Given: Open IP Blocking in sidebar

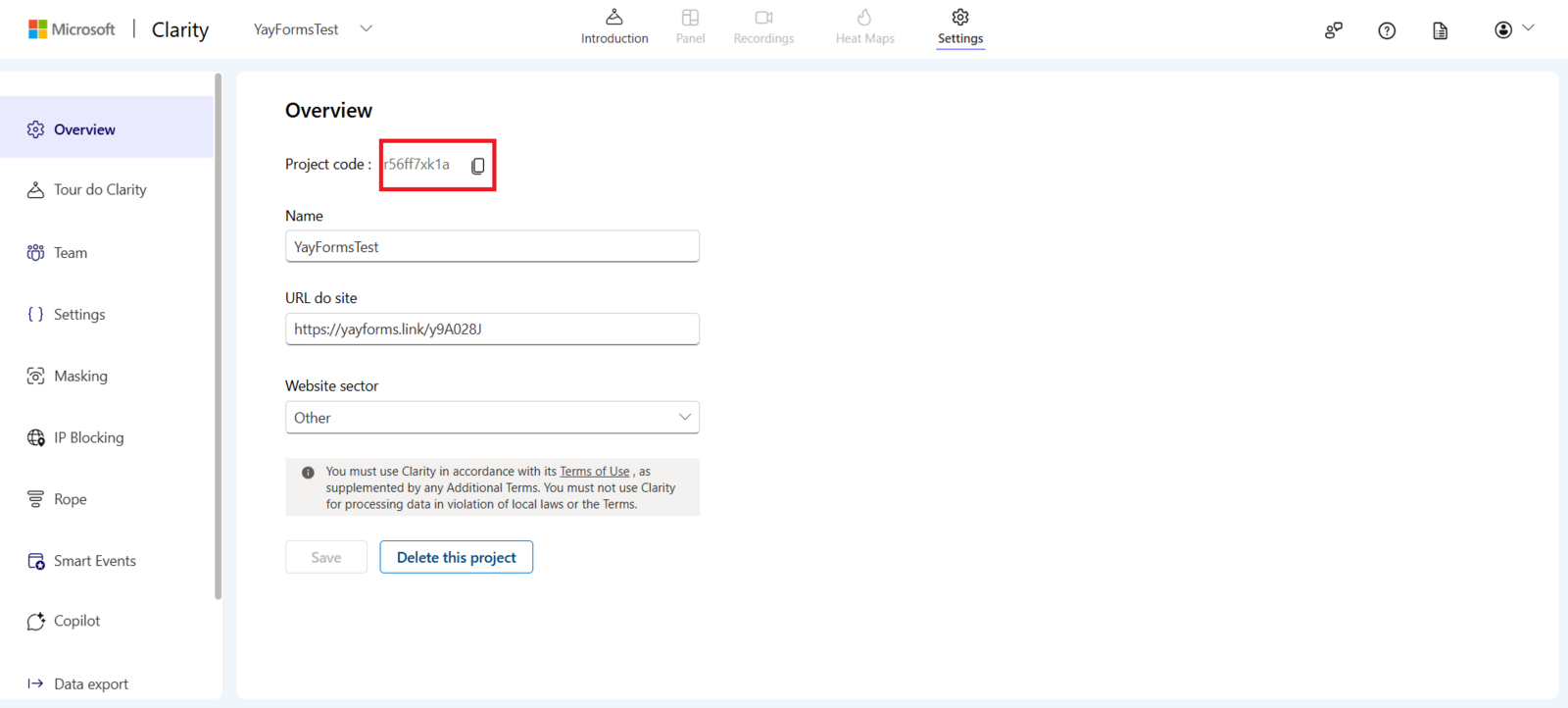Looking at the screenshot, I should [x=88, y=437].
